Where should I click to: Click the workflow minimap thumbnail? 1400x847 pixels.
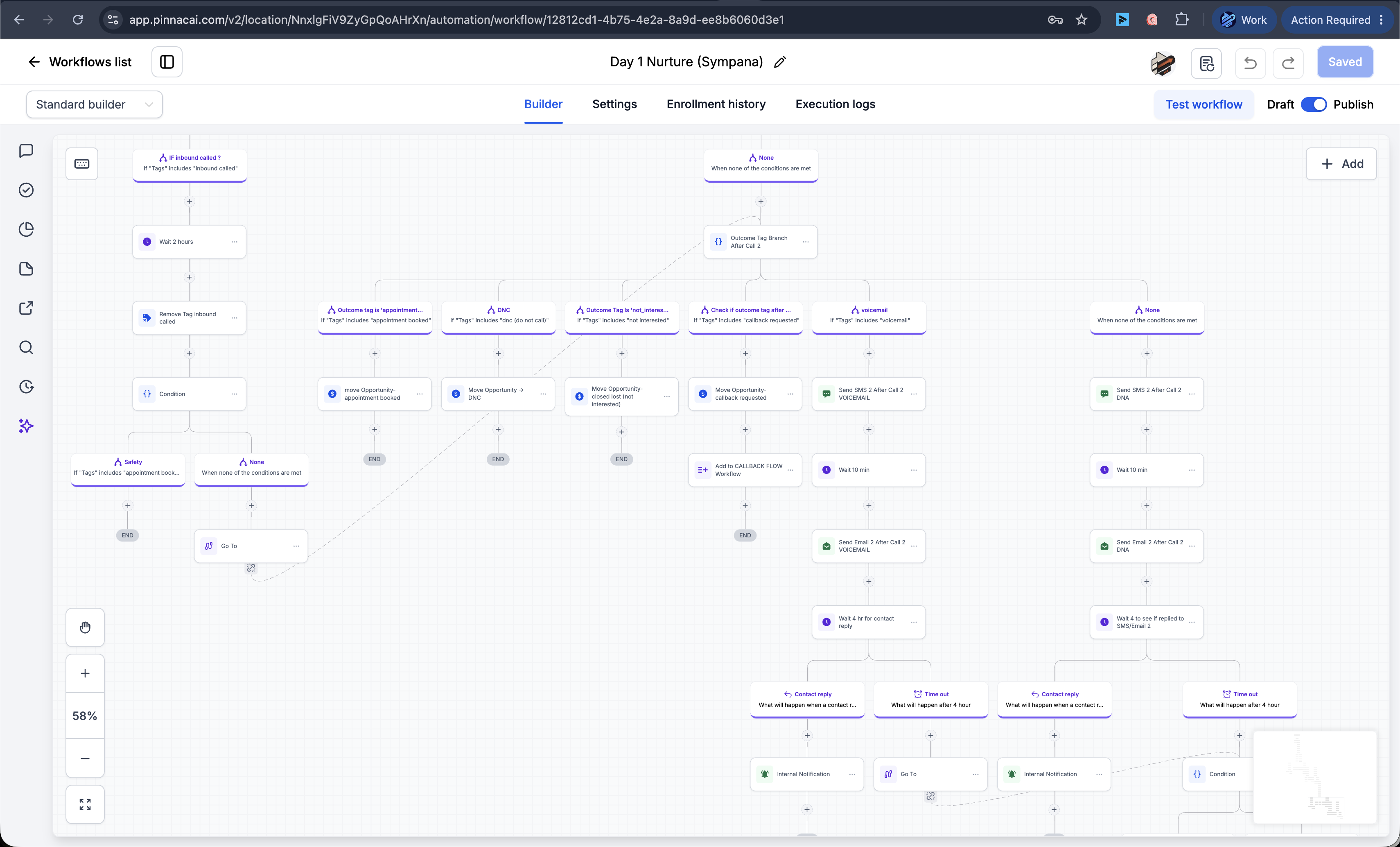1315,777
